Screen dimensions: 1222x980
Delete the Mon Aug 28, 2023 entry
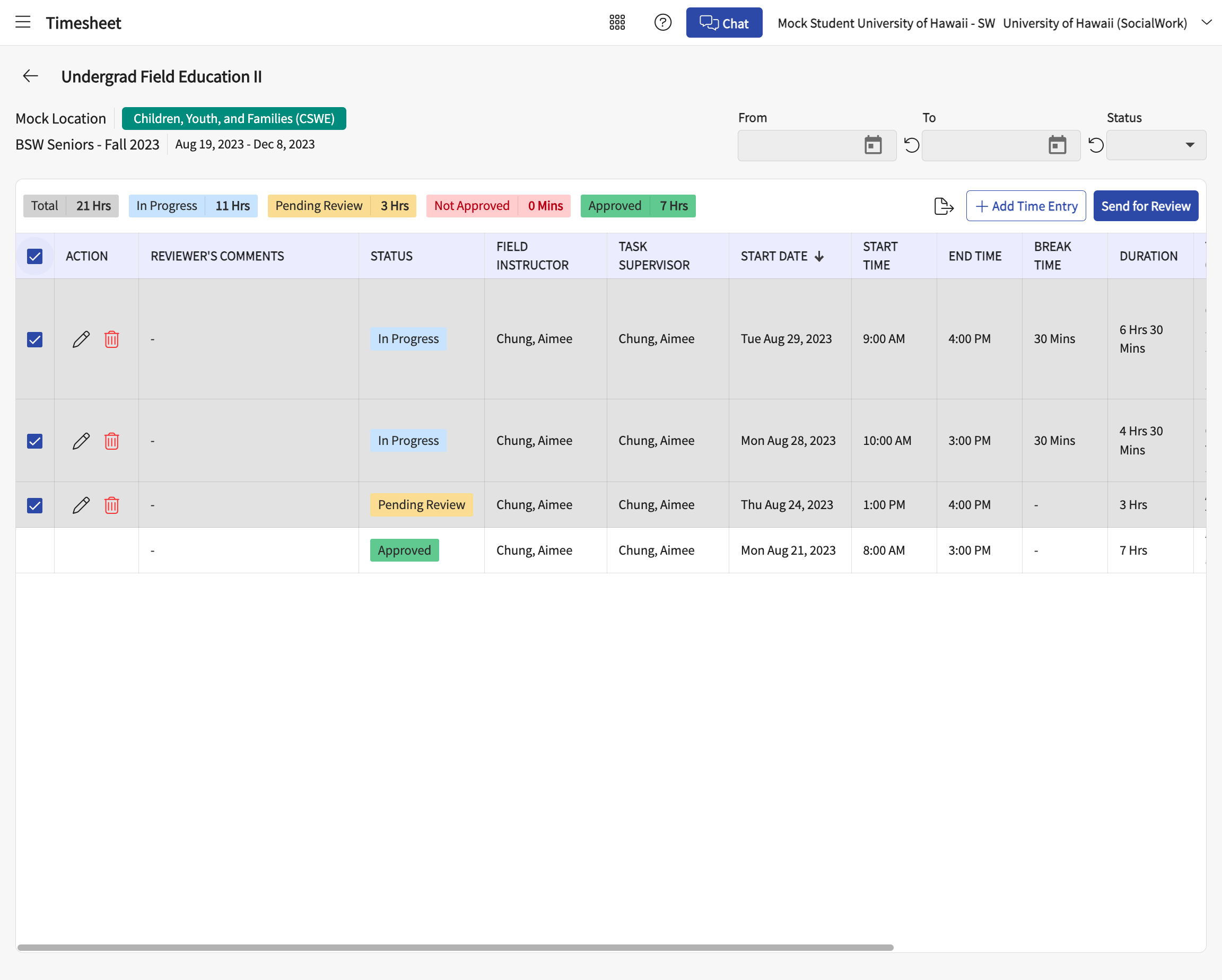[112, 441]
